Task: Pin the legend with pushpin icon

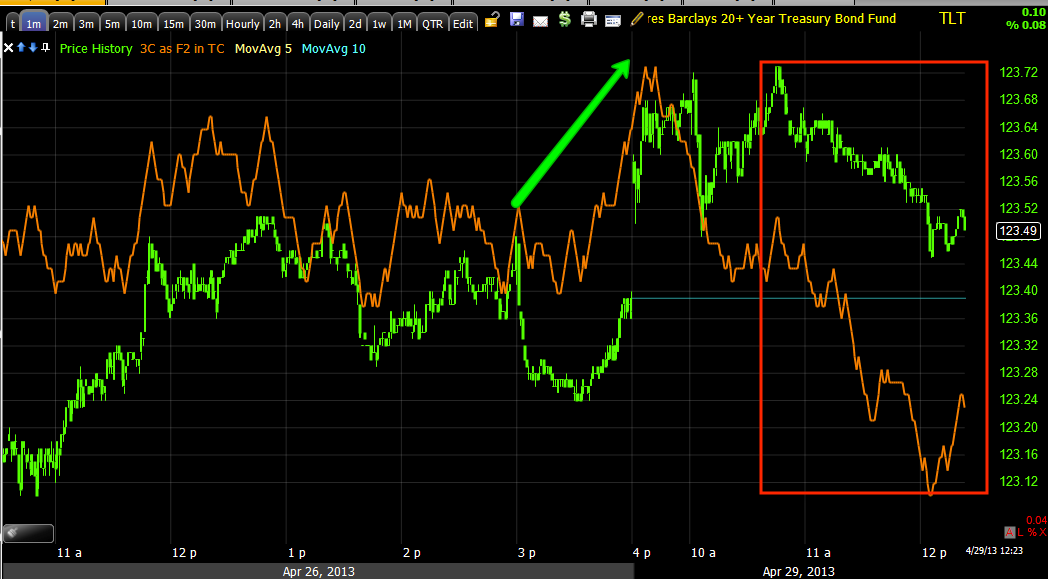Action: point(45,48)
